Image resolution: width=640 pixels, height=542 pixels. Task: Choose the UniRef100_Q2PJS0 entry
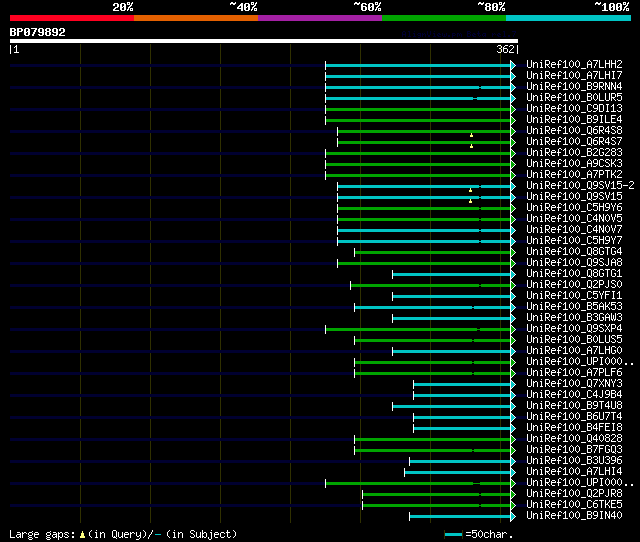tap(574, 284)
